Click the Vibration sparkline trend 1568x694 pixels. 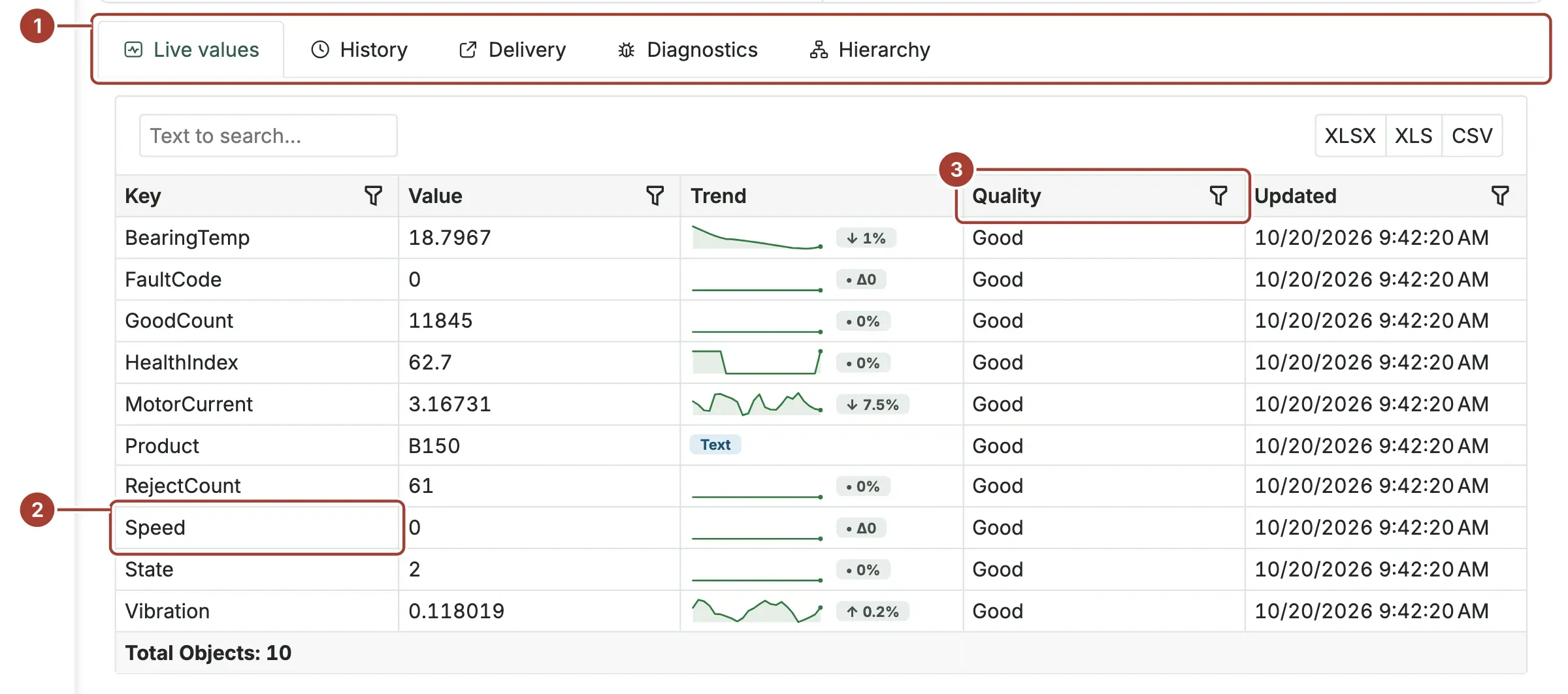(757, 611)
